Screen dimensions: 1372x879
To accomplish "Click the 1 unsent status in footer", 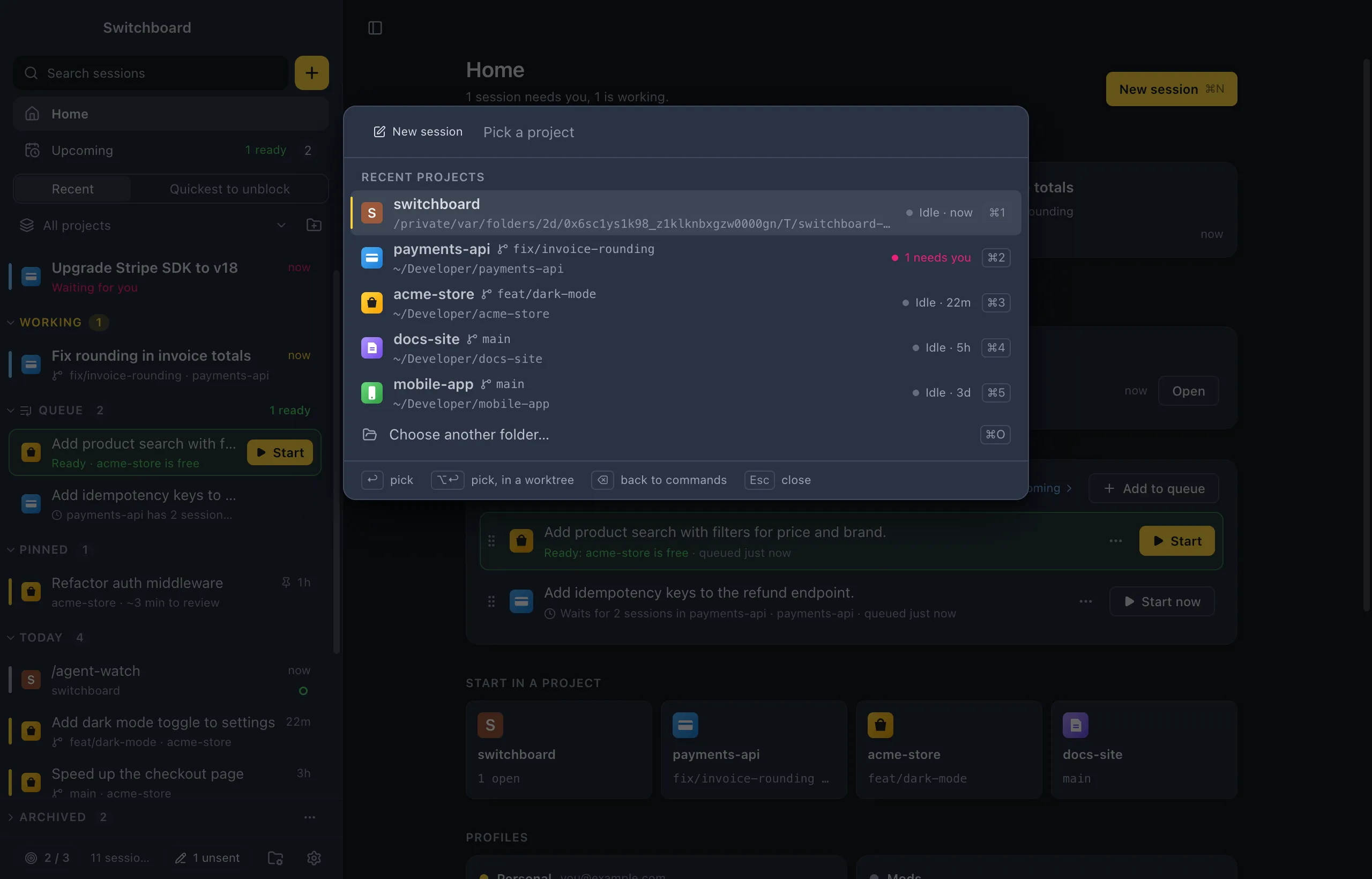I will point(207,858).
